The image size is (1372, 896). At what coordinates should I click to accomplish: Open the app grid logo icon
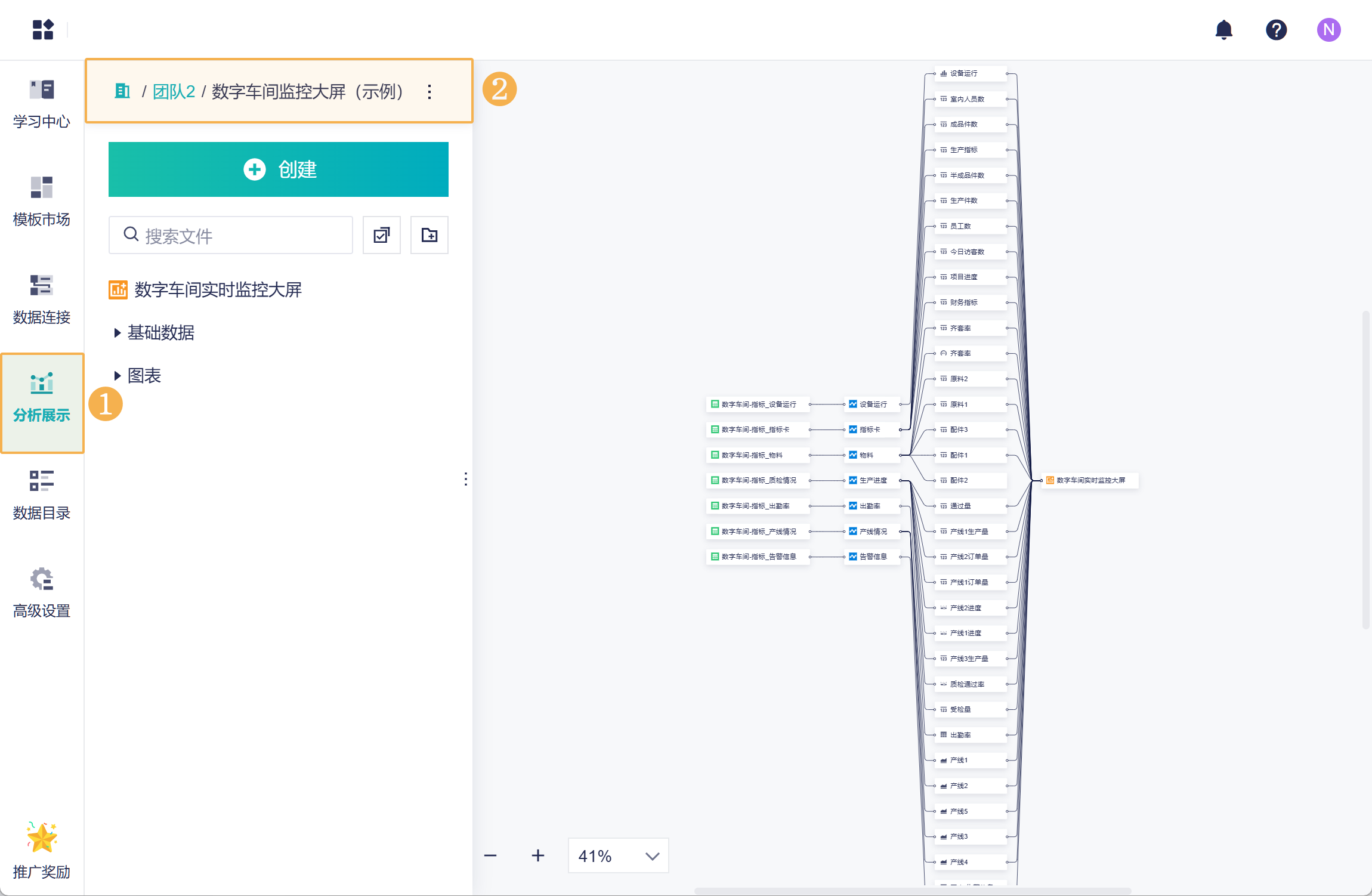pyautogui.click(x=43, y=30)
